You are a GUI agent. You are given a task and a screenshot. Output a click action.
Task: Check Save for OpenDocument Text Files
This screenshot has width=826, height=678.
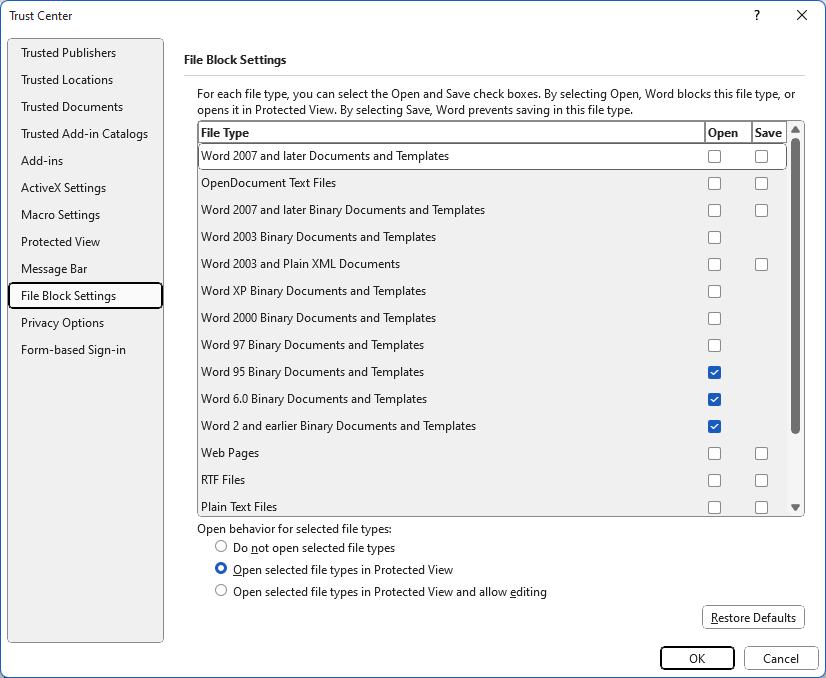tap(761, 183)
